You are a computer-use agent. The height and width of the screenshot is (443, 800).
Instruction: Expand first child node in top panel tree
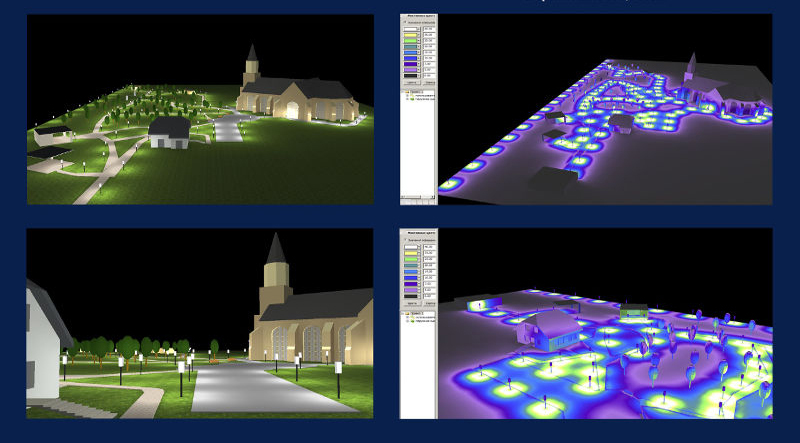click(x=407, y=95)
